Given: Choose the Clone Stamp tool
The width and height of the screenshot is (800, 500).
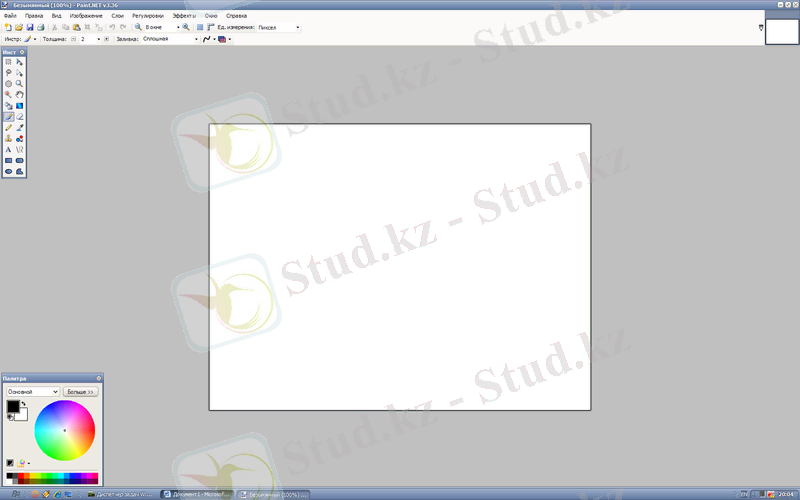Looking at the screenshot, I should 8,138.
